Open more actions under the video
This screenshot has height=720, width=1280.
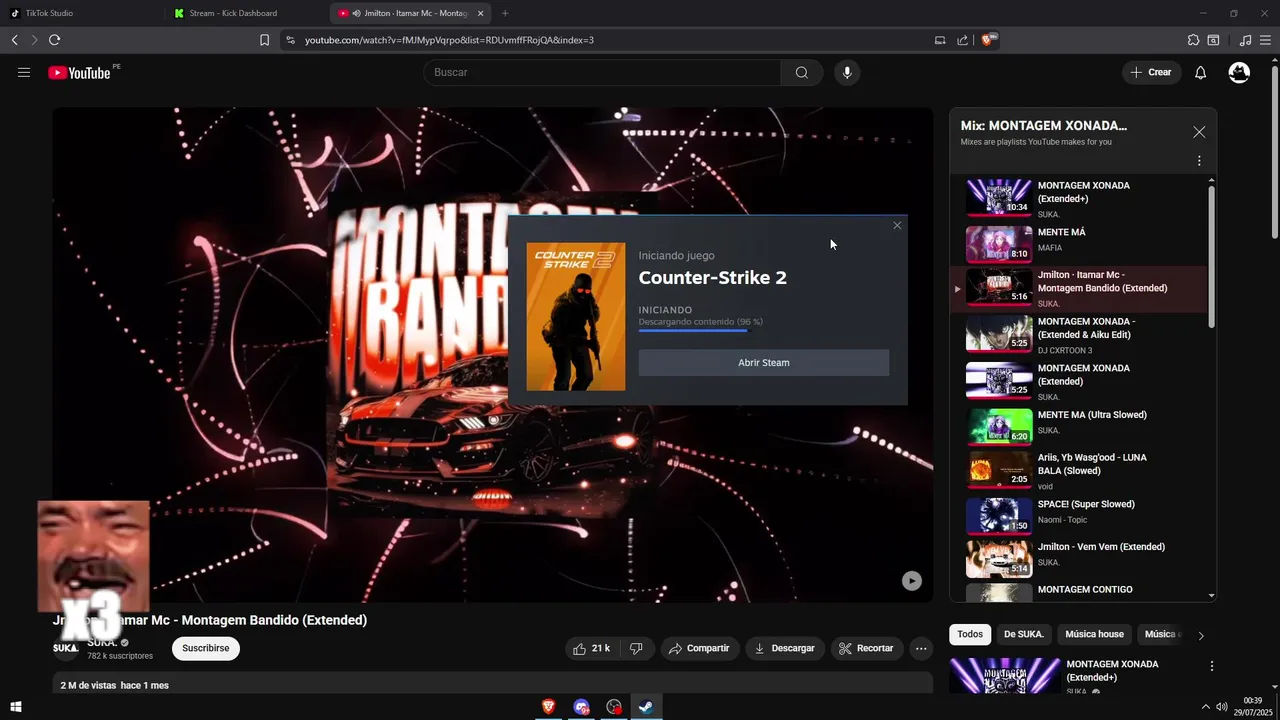coord(921,648)
